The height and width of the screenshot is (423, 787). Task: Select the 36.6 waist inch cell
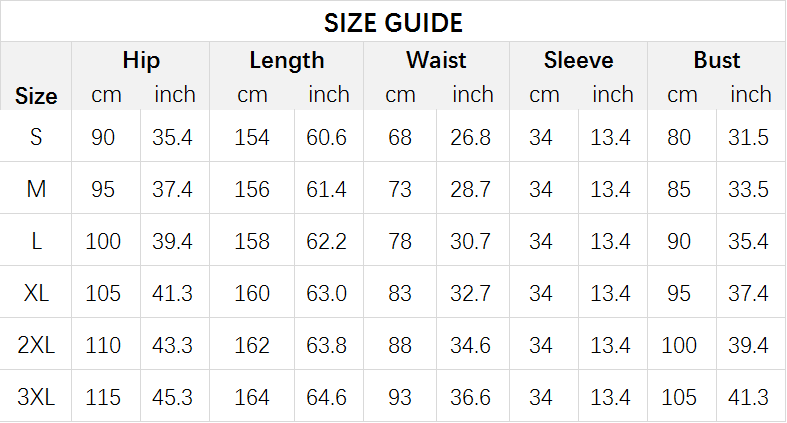[470, 397]
